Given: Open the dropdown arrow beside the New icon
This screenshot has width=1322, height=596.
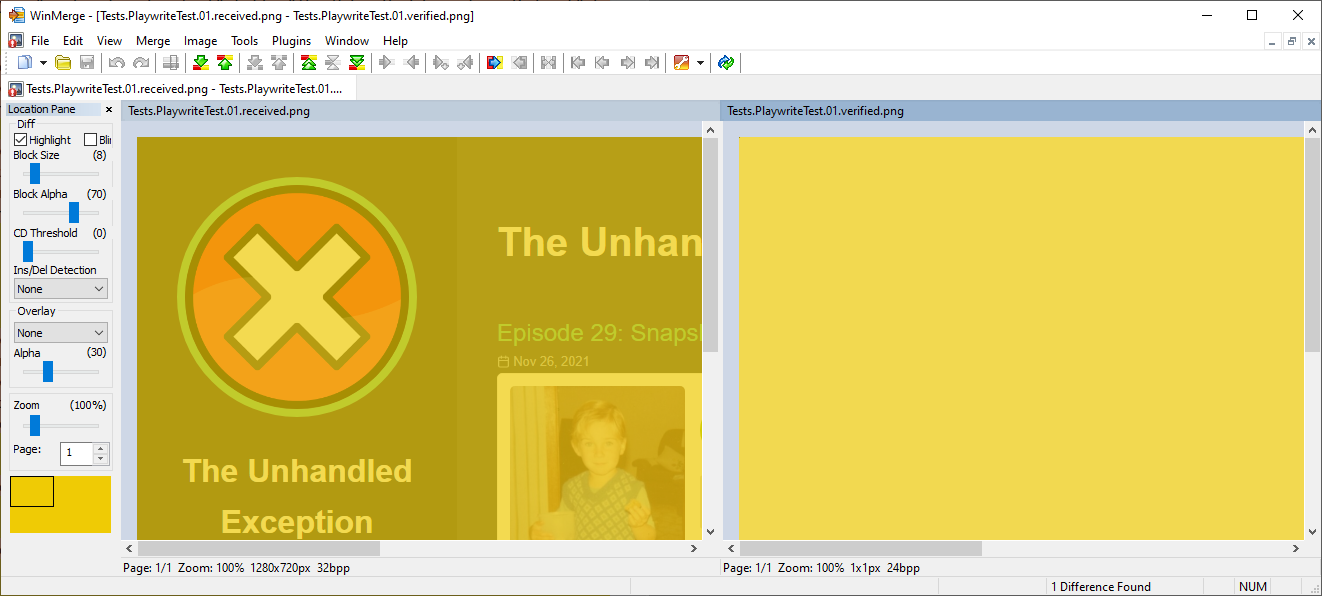Looking at the screenshot, I should (x=43, y=63).
